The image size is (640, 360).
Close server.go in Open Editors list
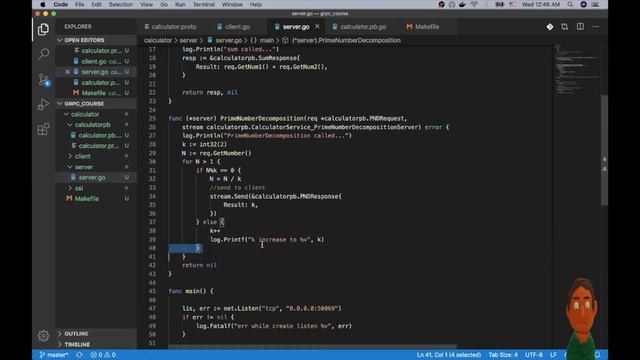point(67,72)
